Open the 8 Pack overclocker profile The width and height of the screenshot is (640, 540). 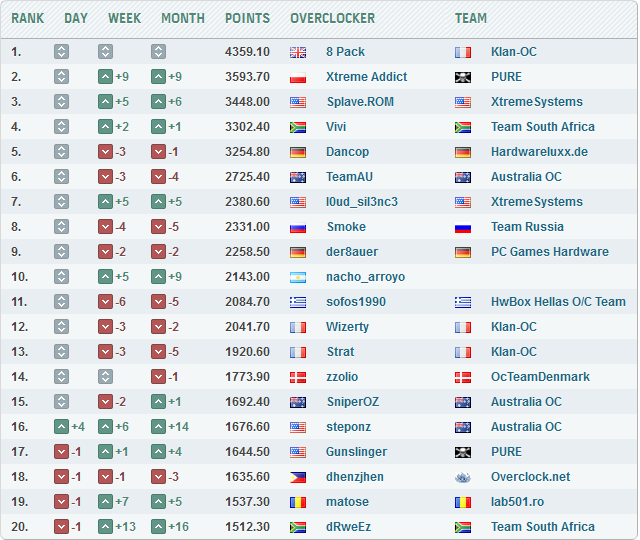tap(345, 51)
